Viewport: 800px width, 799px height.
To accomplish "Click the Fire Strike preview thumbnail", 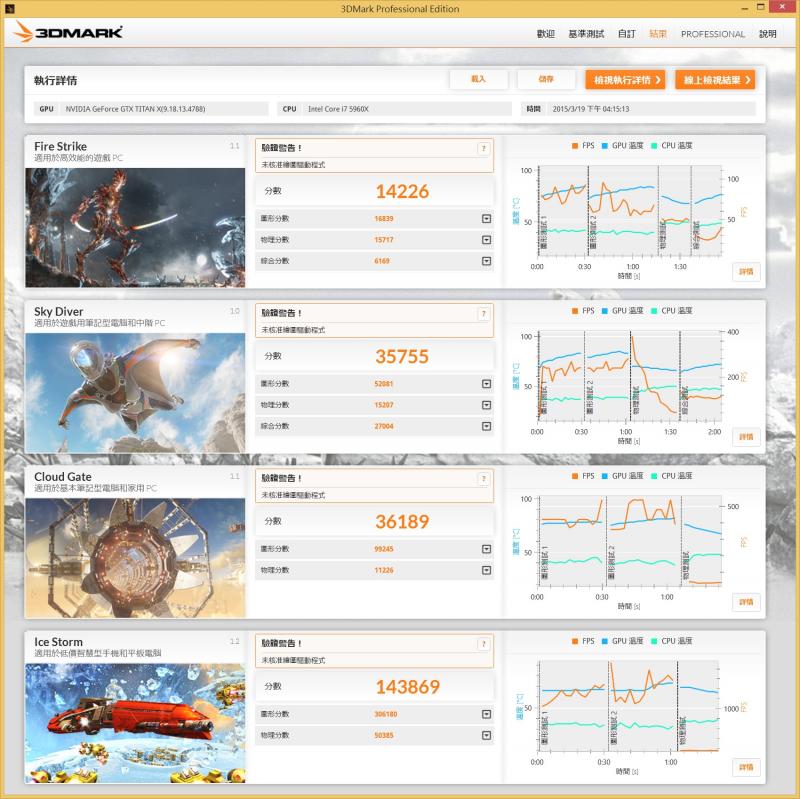I will tap(135, 228).
